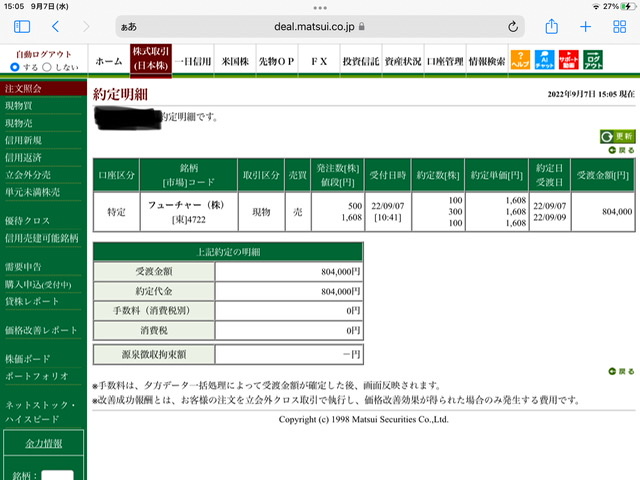Screen dimensions: 640x480
Task: Click the lower 戻る back link
Action: coord(621,371)
